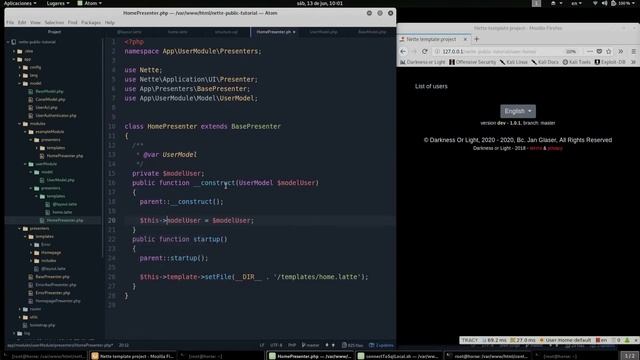Open Tracy 69.2 ms execution time panel
The image size is (640, 360).
[x=494, y=340]
